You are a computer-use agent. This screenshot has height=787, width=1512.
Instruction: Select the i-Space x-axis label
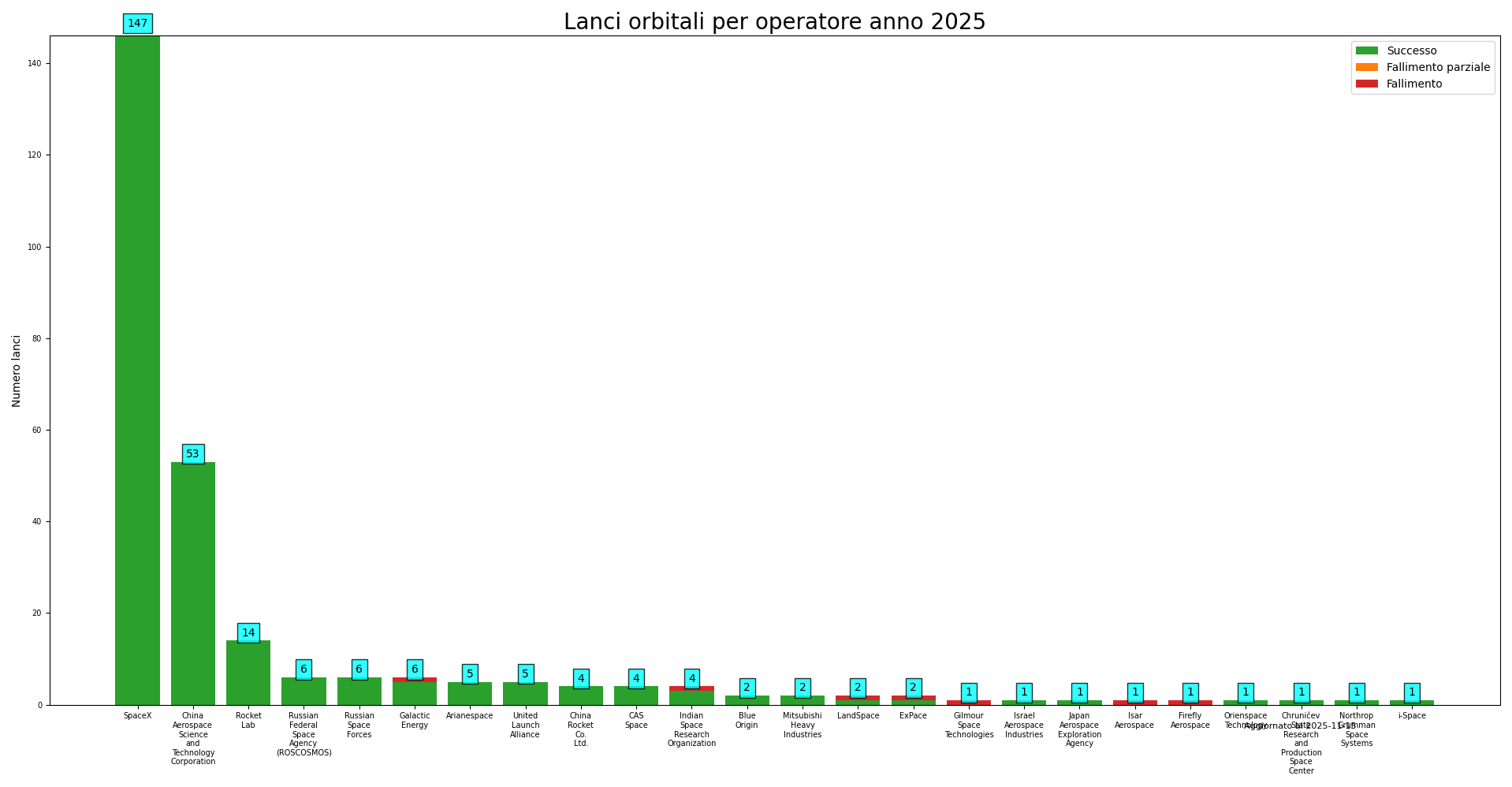pos(1411,716)
